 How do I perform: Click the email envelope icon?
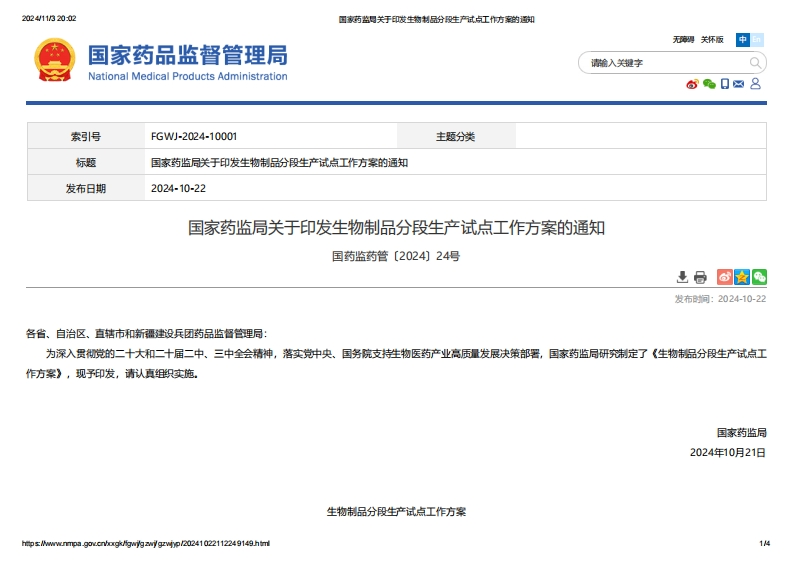739,84
